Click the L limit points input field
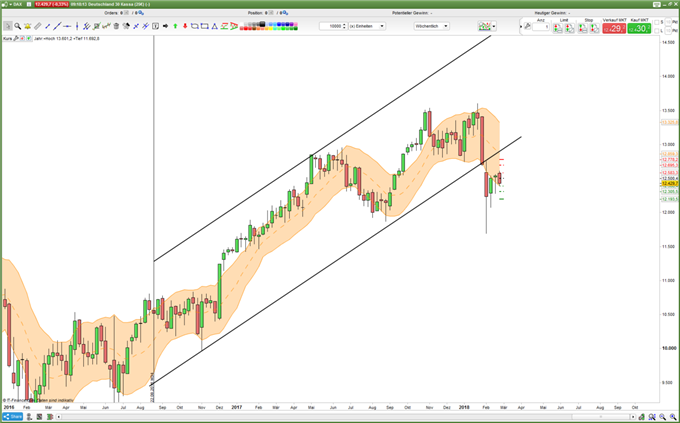680x423 pixels. pos(668,30)
